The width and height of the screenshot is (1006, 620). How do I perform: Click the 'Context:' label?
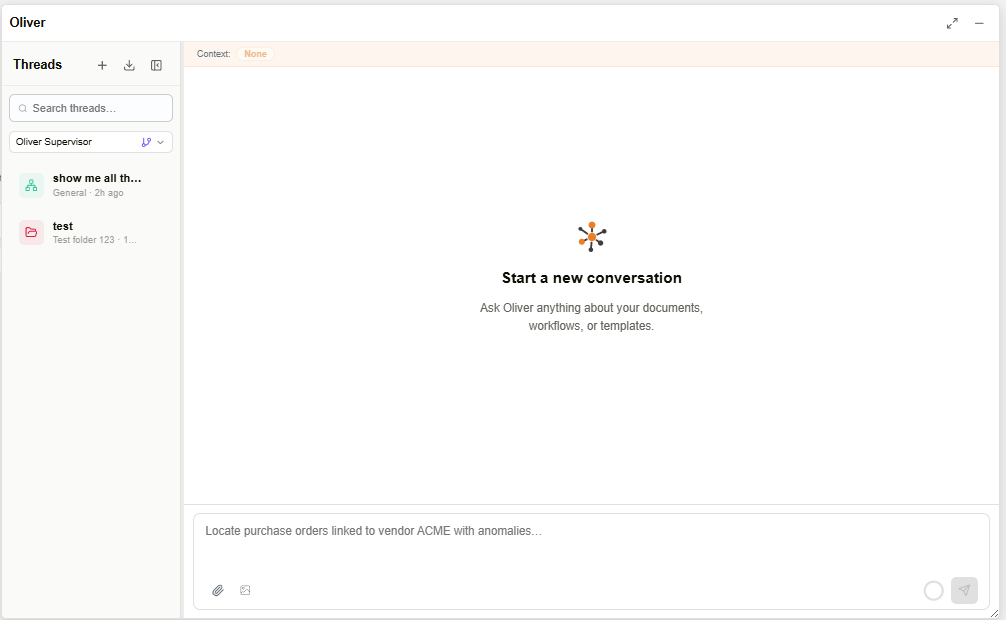pyautogui.click(x=214, y=54)
